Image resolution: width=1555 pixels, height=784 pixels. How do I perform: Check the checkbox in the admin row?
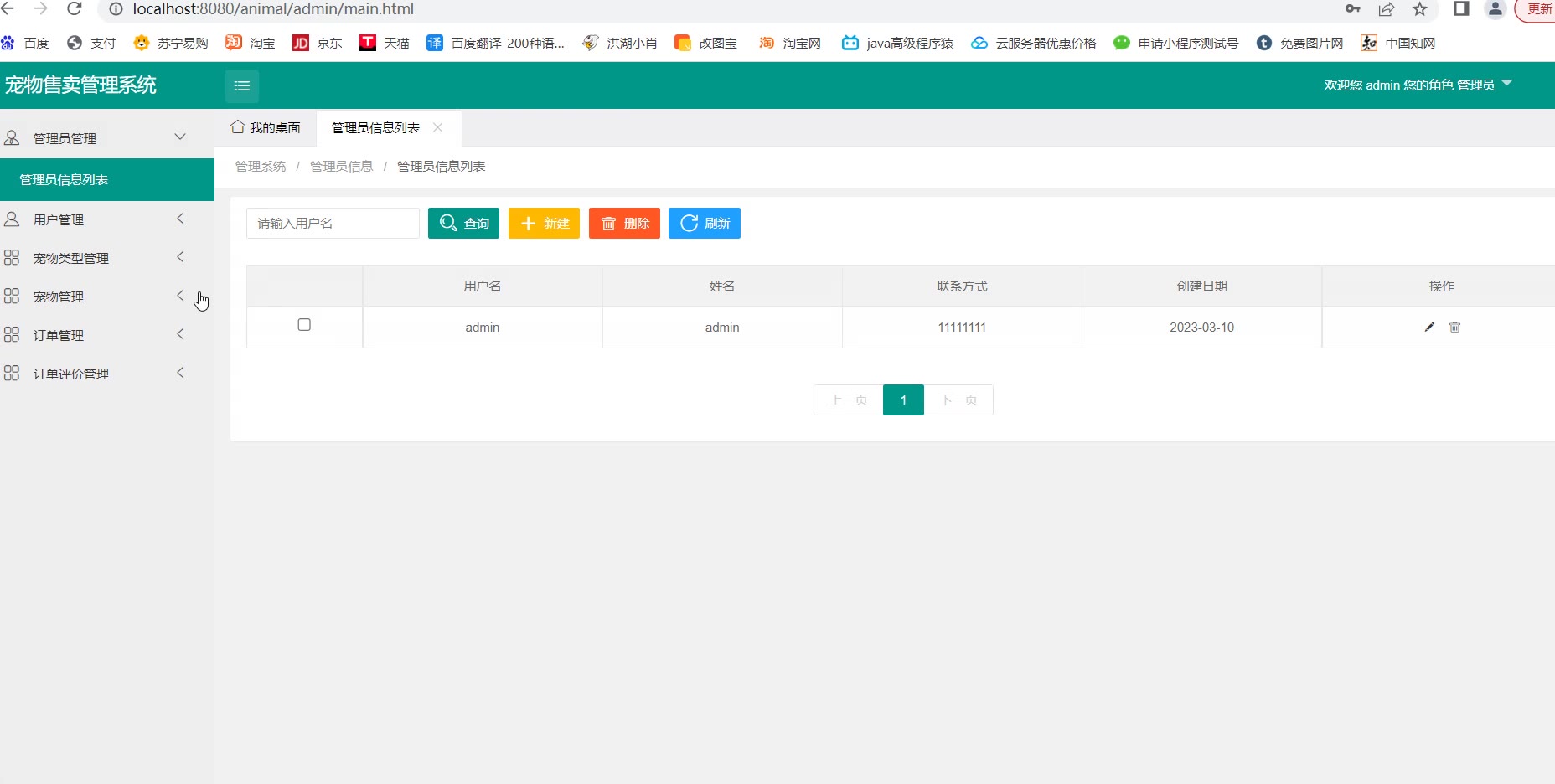coord(304,324)
